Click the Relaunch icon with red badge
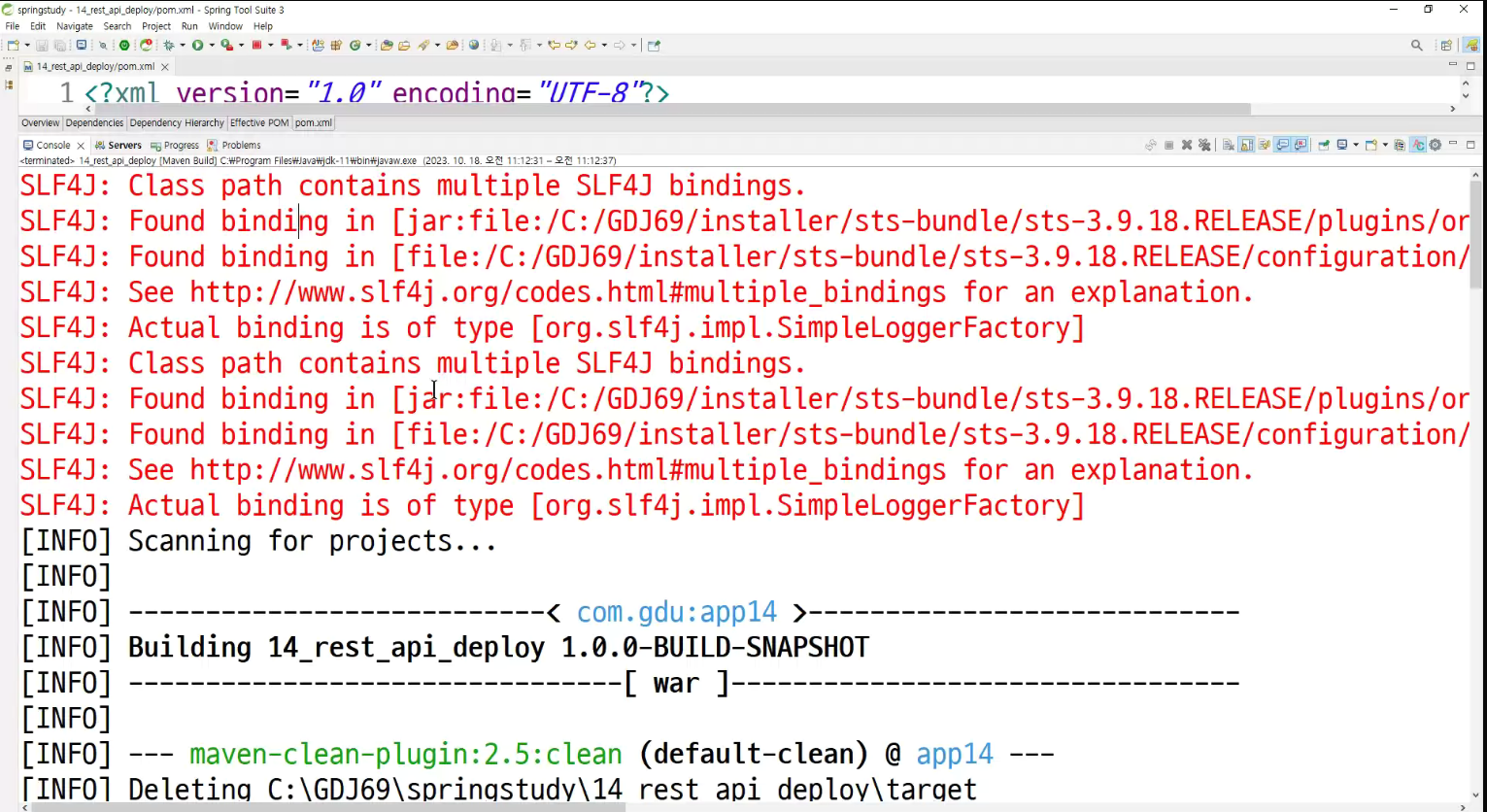 coord(146,45)
